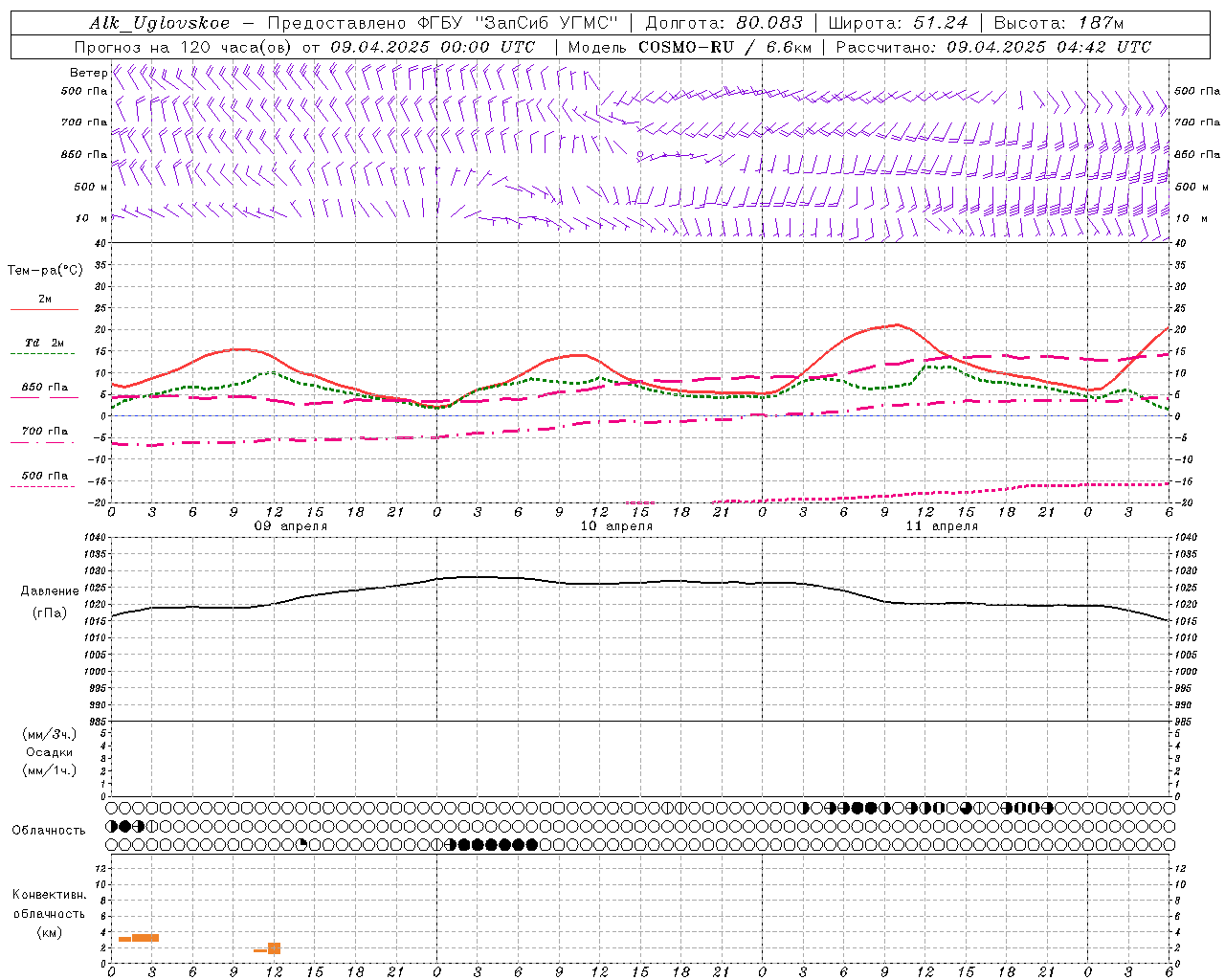
Task: Click the Рассчитано: 09.04.2025 04:42 UTC timestamp
Action: [x=993, y=47]
